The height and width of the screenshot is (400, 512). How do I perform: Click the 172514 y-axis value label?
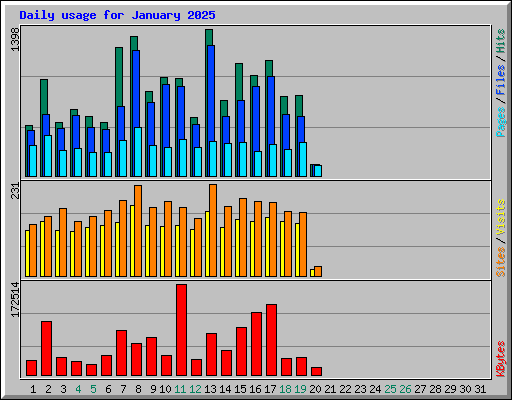(x=15, y=299)
